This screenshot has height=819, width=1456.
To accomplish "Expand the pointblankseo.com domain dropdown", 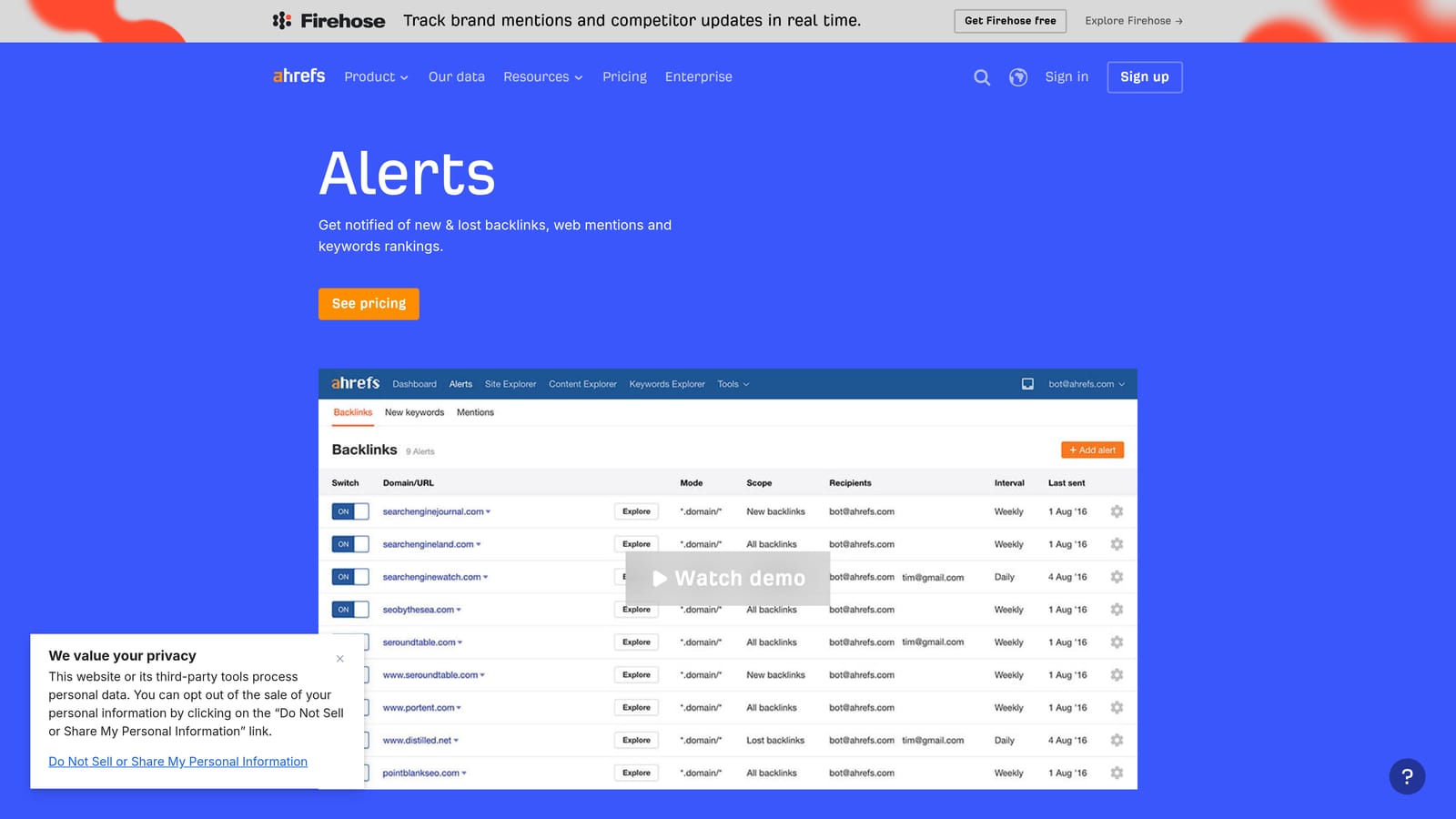I will coord(464,773).
